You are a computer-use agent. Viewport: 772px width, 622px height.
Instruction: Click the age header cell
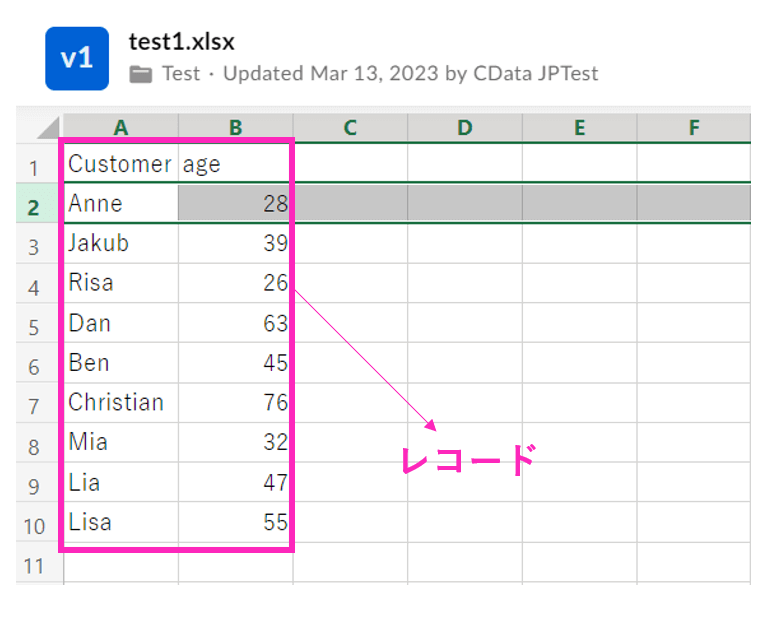click(235, 165)
